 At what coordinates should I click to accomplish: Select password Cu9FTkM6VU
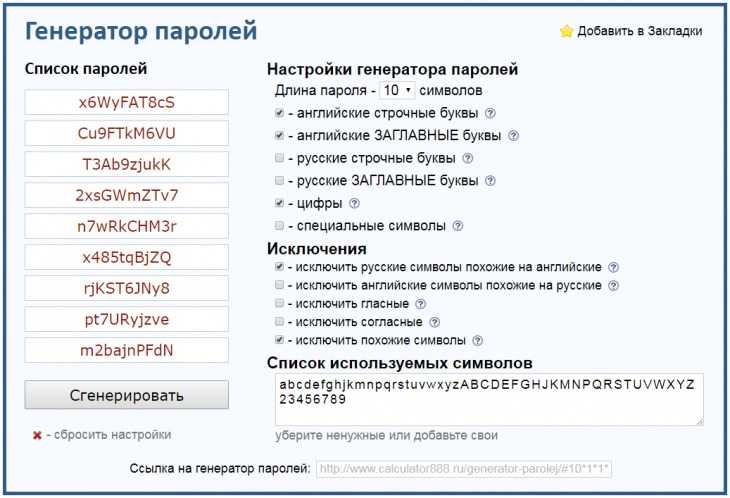click(127, 133)
